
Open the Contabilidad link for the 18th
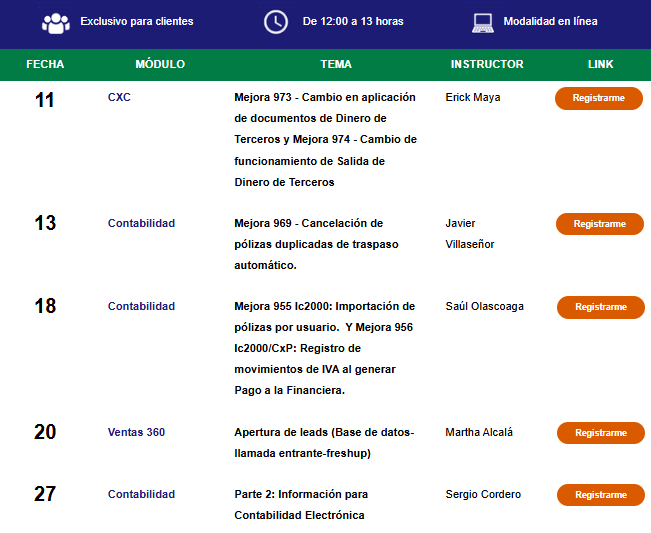point(141,306)
